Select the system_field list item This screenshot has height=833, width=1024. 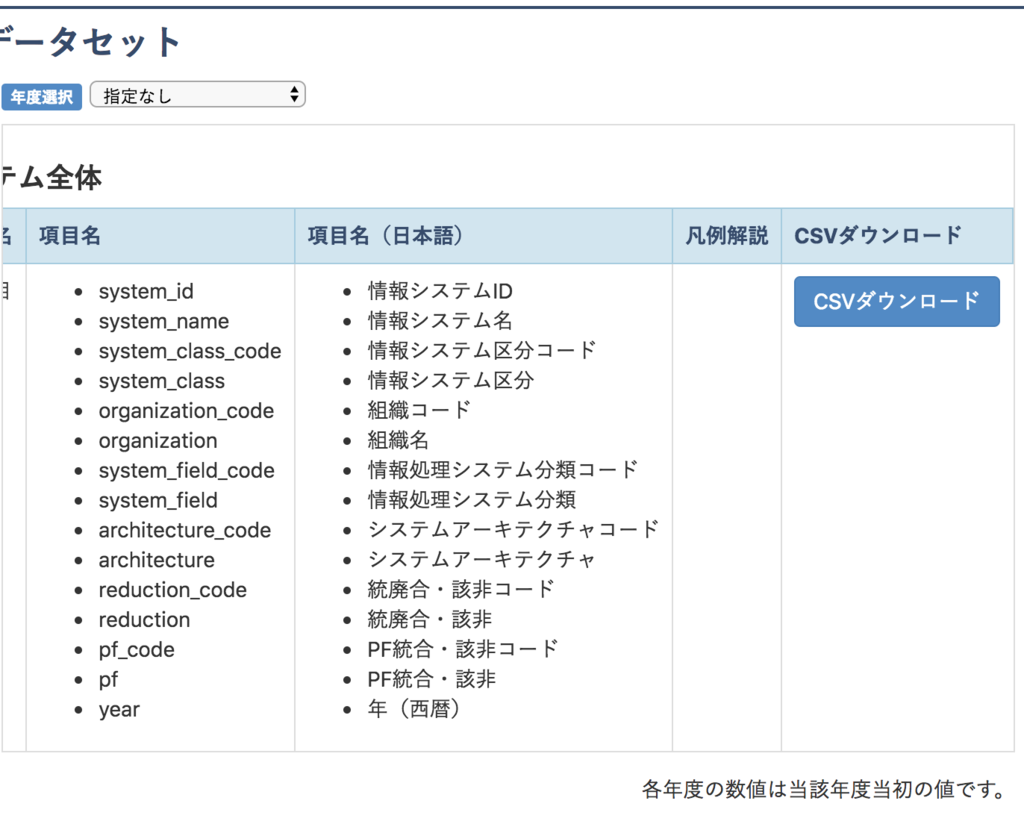[158, 501]
